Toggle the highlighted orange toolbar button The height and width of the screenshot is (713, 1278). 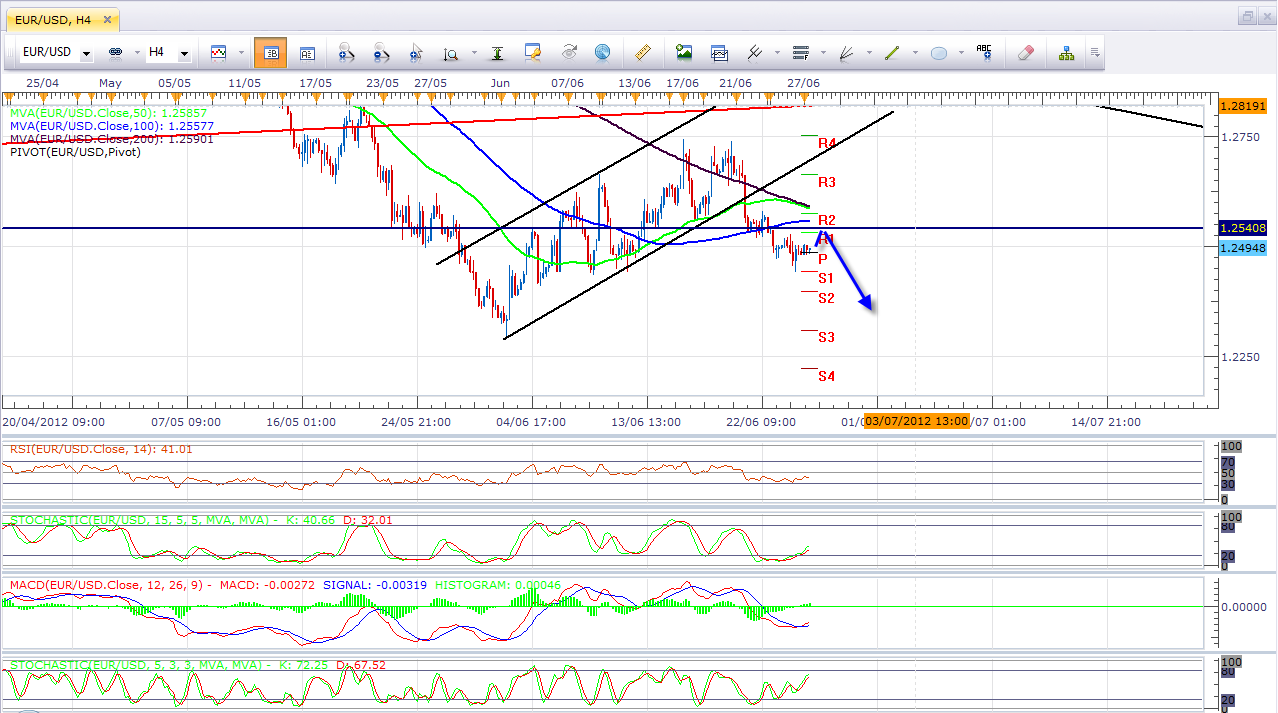click(x=270, y=52)
